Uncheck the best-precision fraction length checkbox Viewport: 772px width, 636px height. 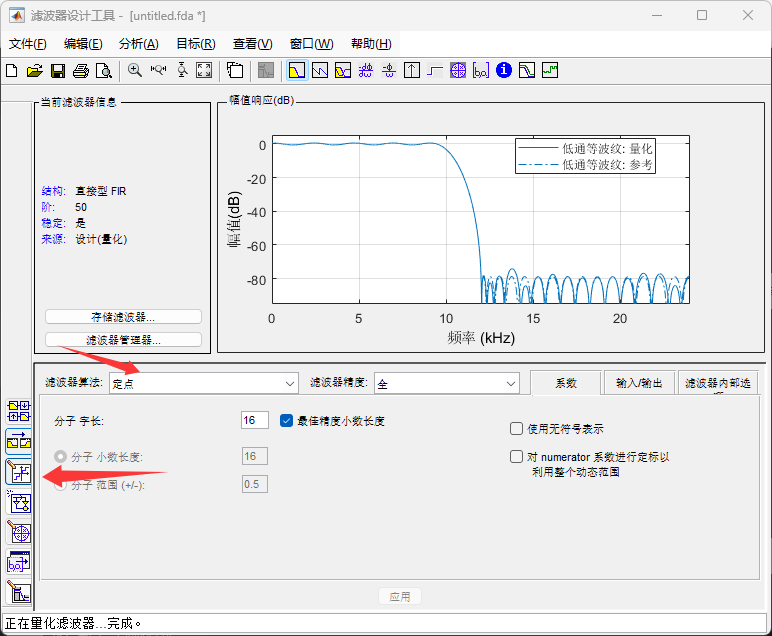point(287,421)
